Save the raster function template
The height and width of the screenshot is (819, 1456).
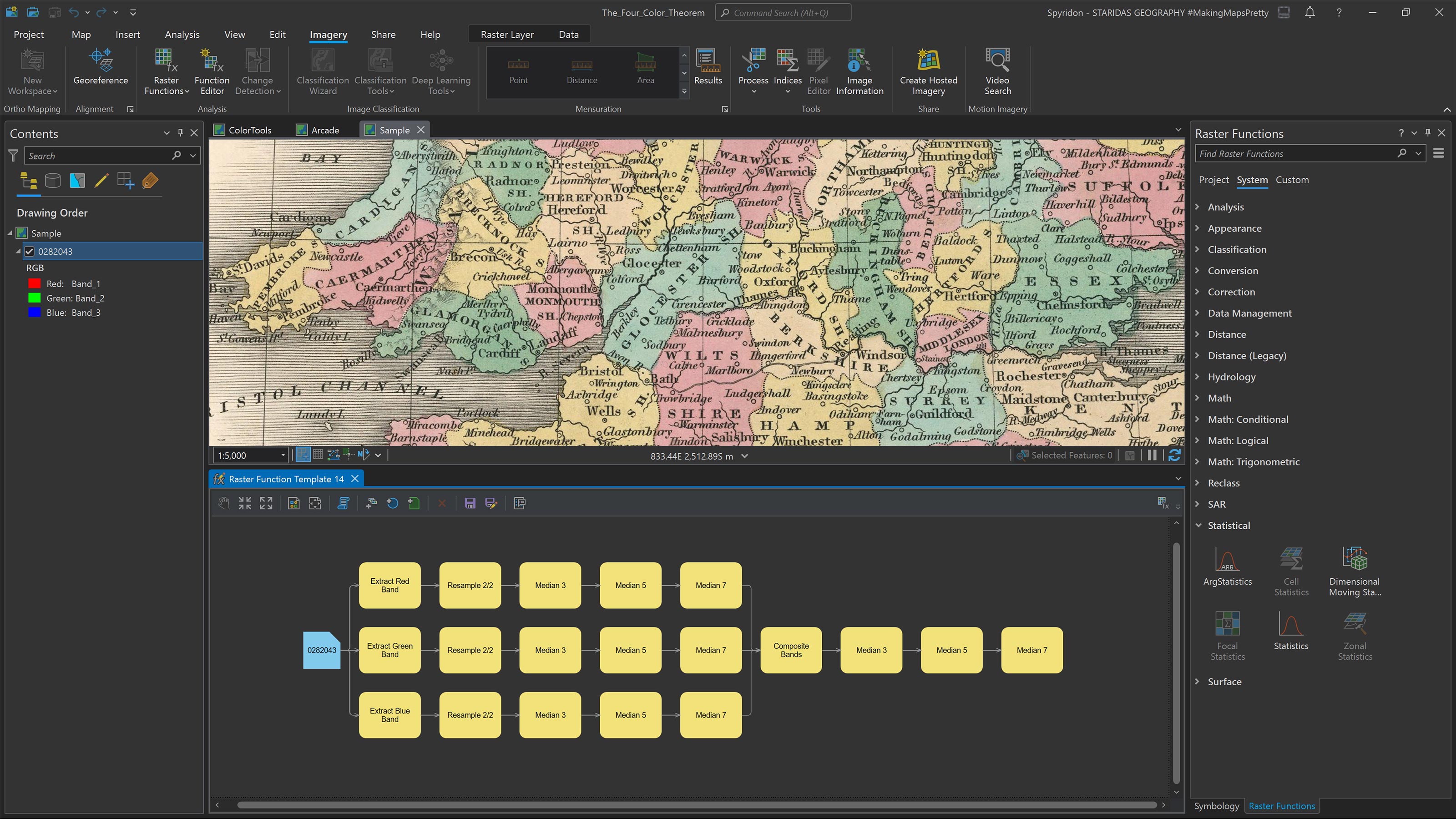(470, 503)
